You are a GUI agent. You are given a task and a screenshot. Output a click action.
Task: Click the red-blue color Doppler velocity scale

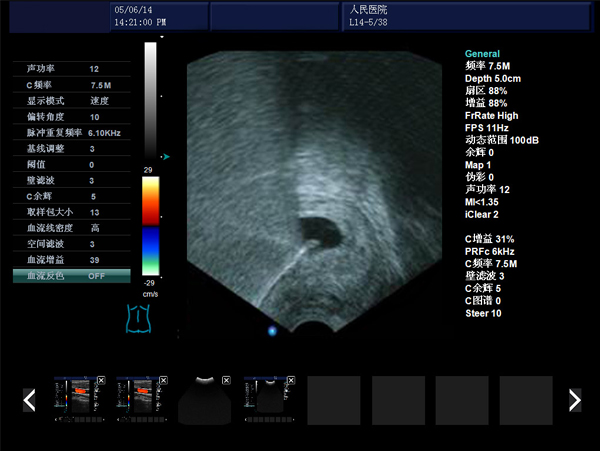coord(151,228)
